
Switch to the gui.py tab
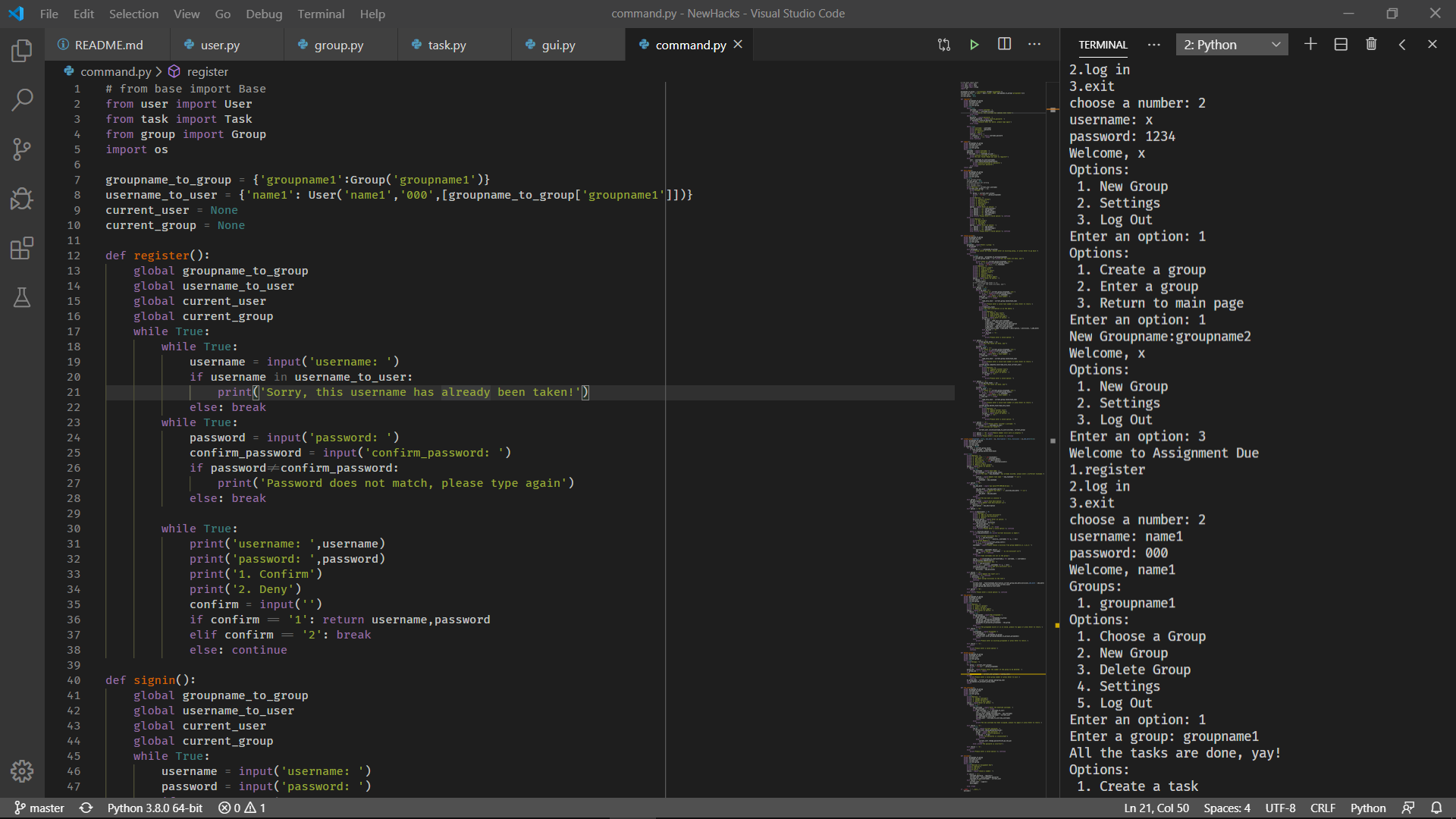coord(558,45)
